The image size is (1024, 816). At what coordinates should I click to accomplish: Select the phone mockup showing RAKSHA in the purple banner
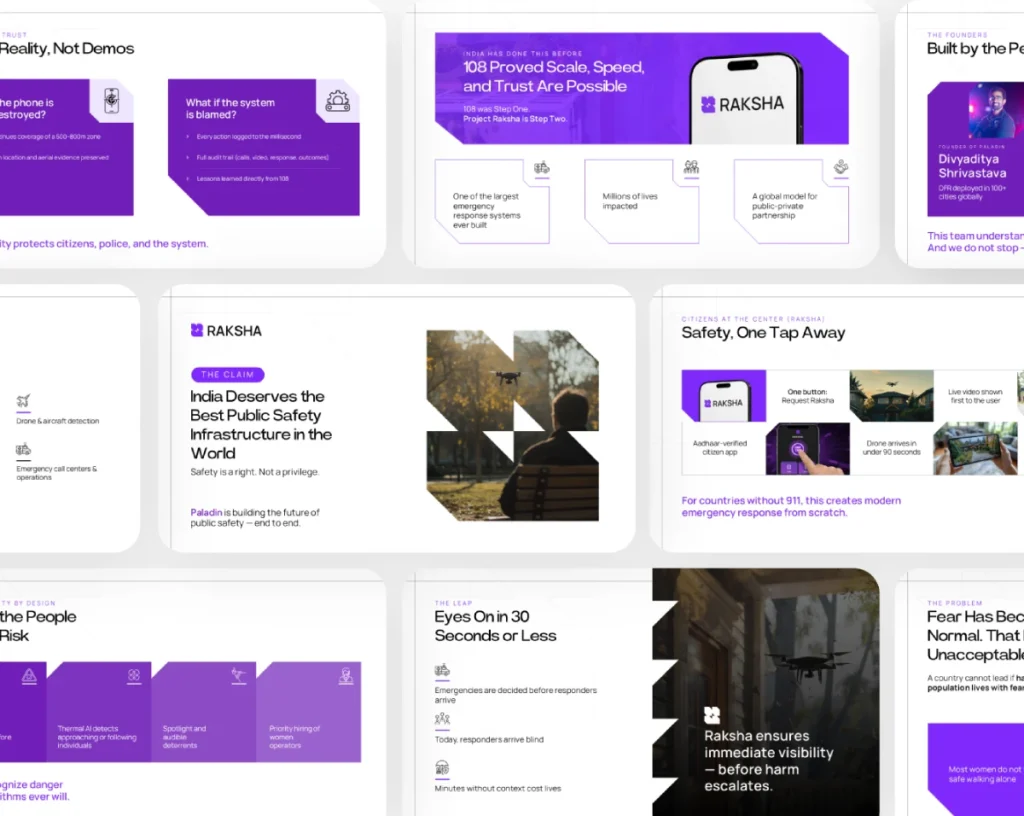click(x=746, y=99)
